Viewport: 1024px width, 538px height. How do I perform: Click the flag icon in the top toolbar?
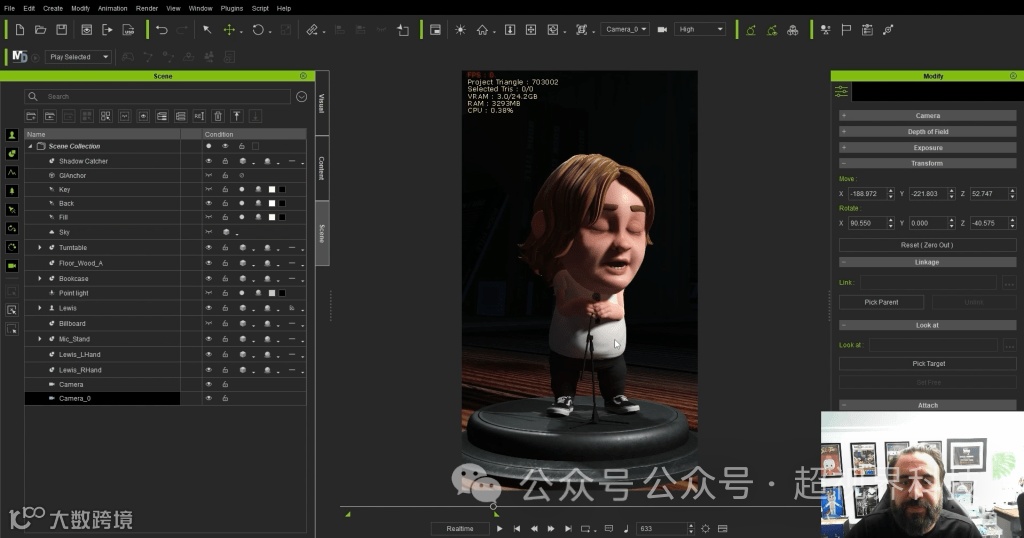pos(846,29)
